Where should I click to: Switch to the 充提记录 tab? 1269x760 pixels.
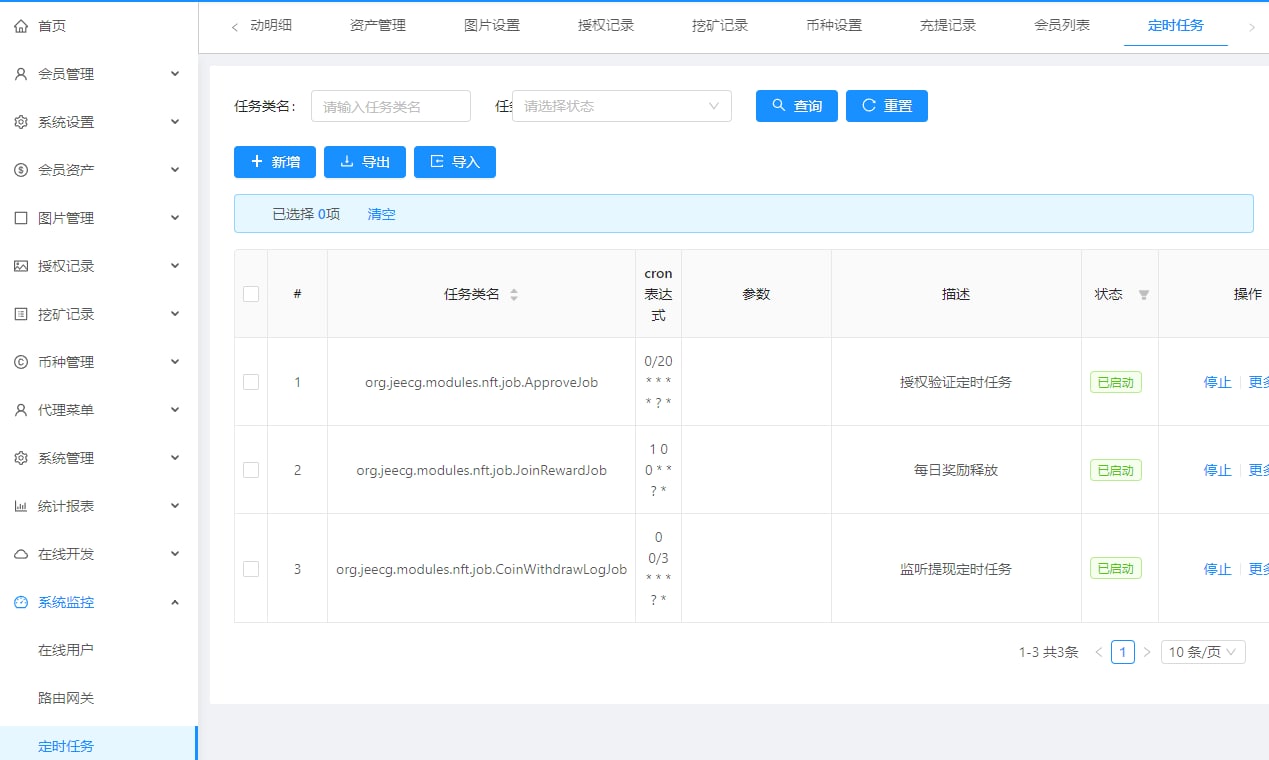pos(948,26)
